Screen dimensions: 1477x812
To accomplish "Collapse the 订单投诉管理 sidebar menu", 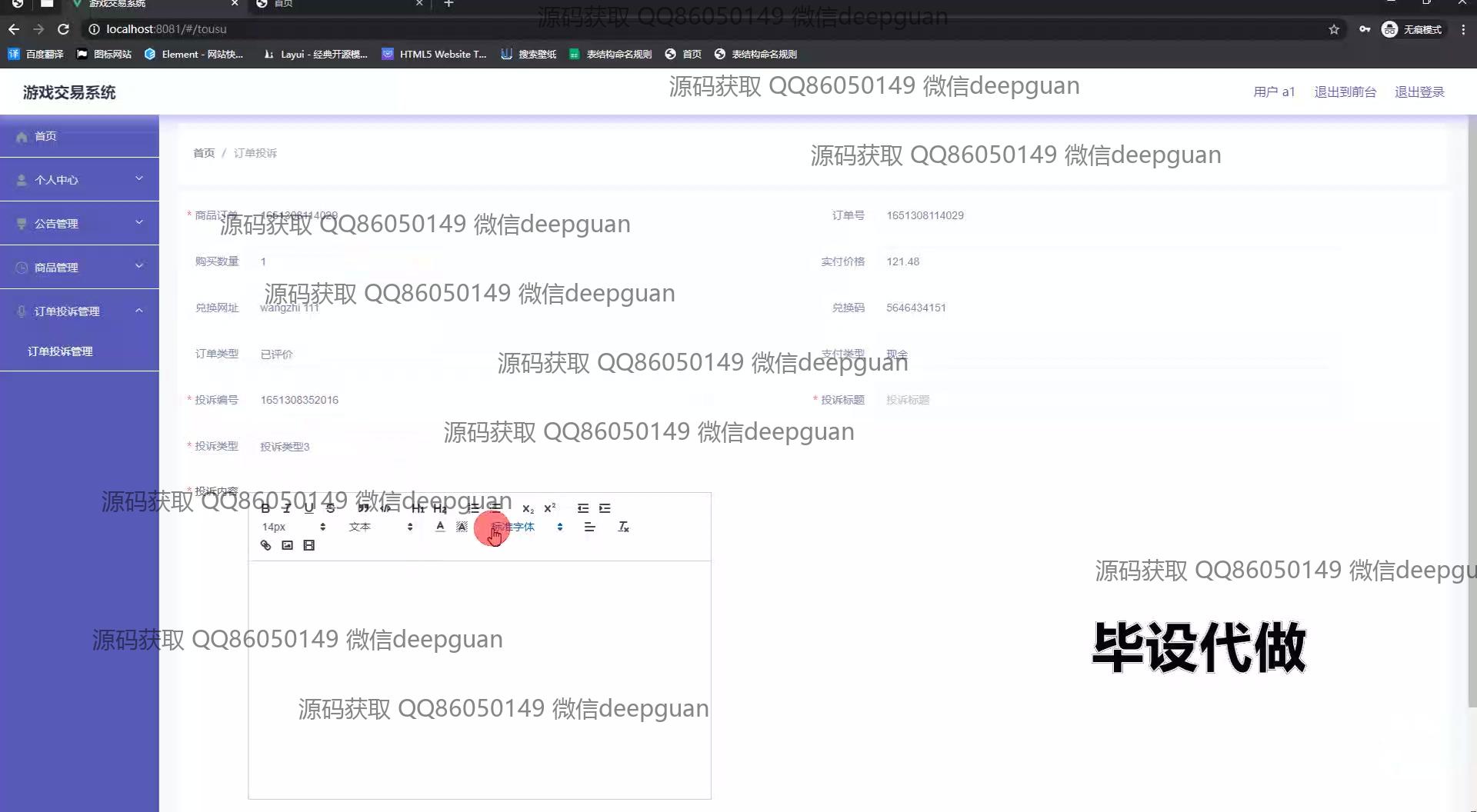I will point(79,311).
